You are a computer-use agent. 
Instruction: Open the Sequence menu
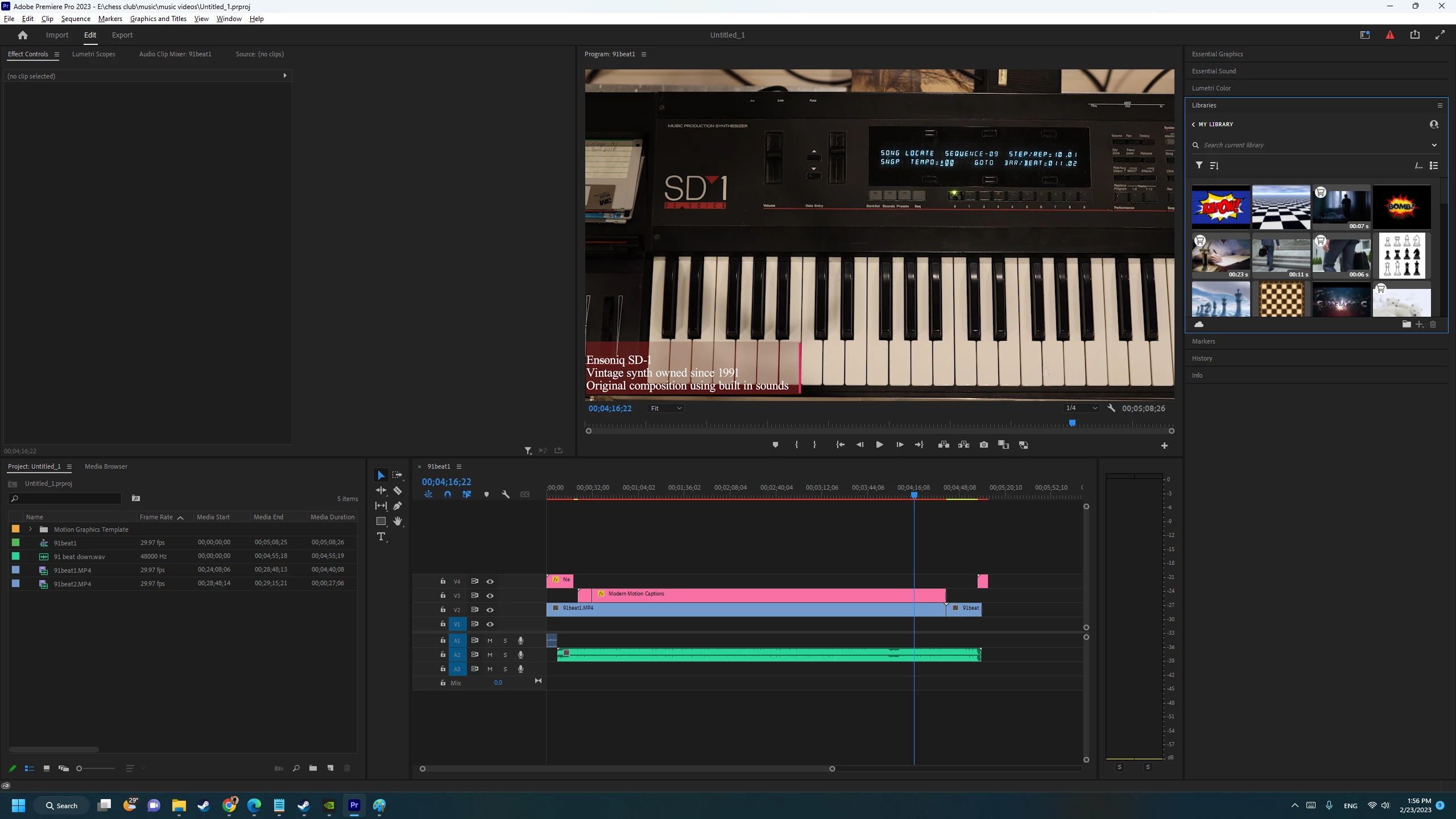pyautogui.click(x=76, y=19)
